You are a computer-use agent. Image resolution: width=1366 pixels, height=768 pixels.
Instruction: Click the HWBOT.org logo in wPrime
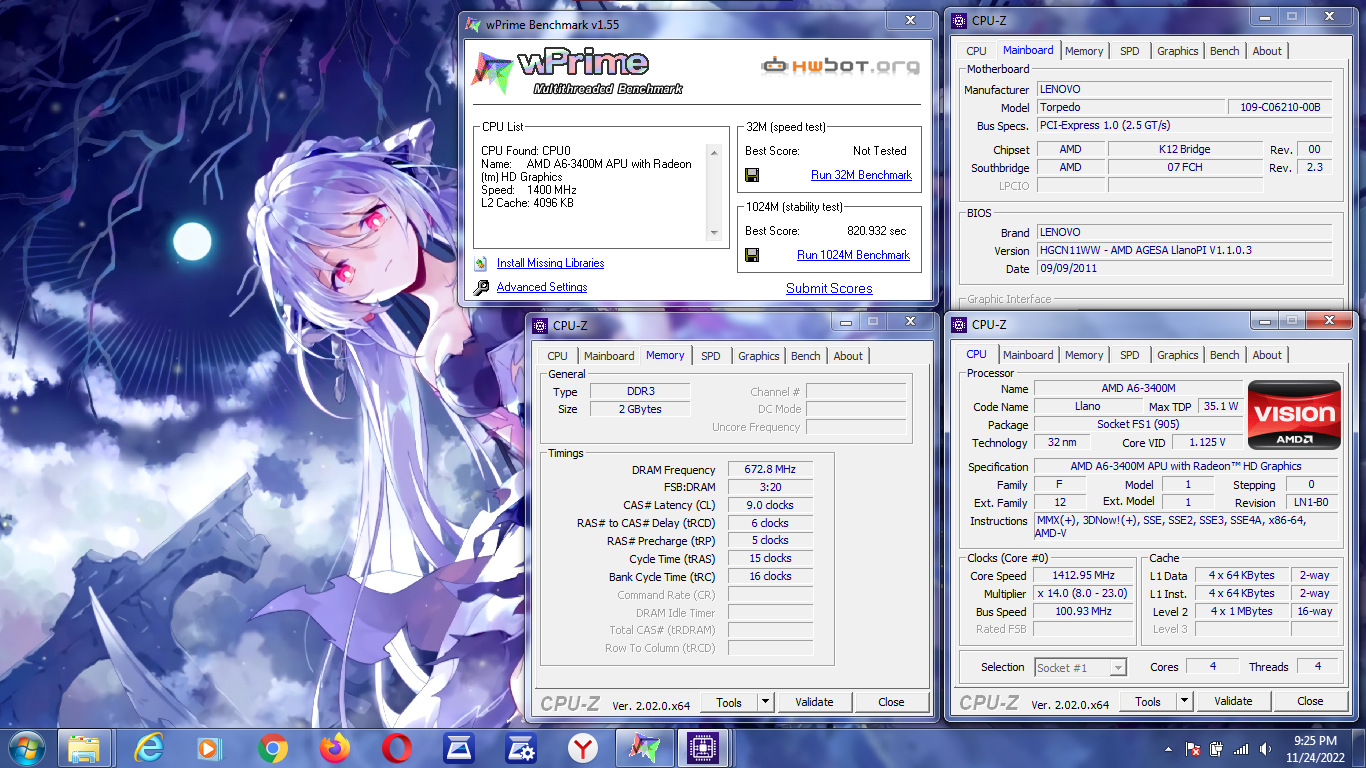click(841, 66)
